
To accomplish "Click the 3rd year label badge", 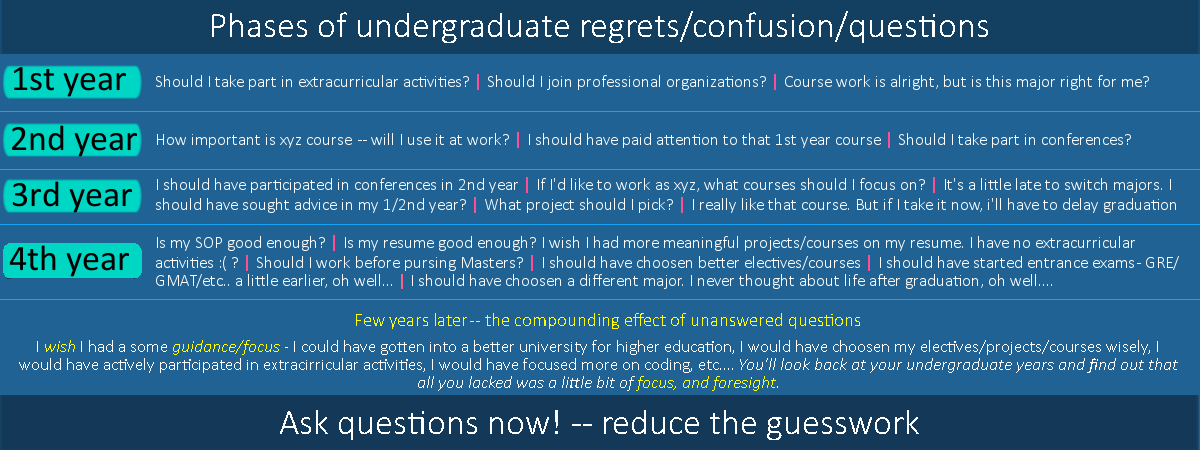I will tap(70, 196).
